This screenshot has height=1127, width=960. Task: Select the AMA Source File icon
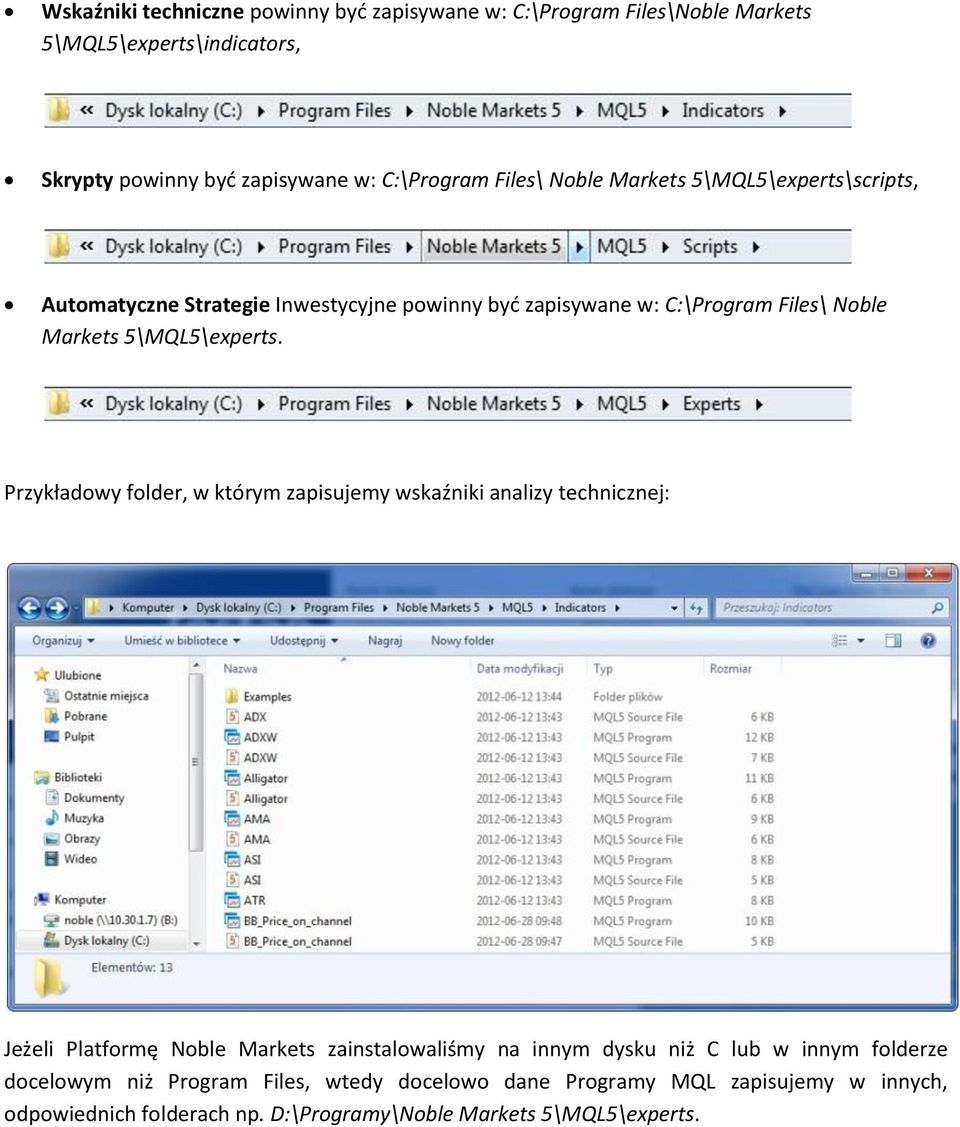pyautogui.click(x=231, y=839)
